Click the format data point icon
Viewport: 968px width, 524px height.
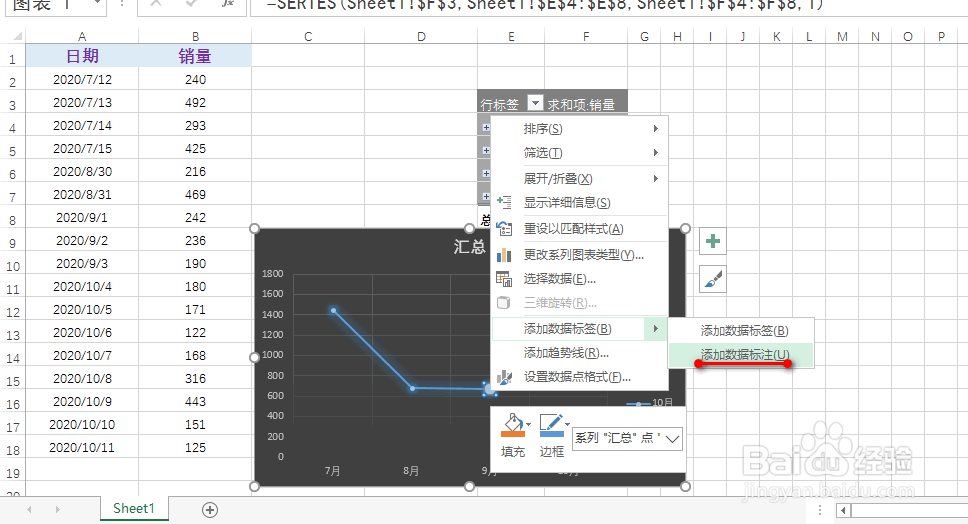tap(504, 377)
